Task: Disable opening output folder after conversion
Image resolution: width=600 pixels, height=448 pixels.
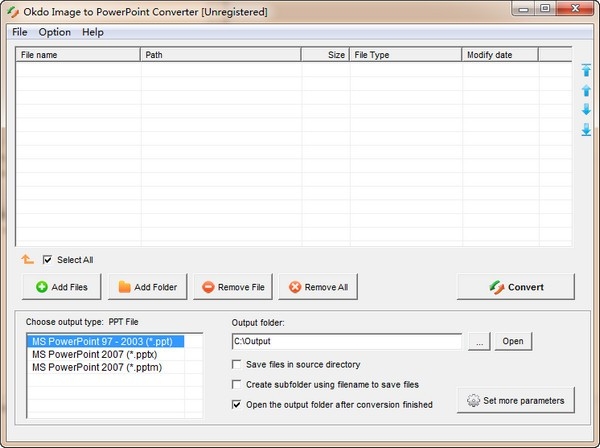Action: 236,404
